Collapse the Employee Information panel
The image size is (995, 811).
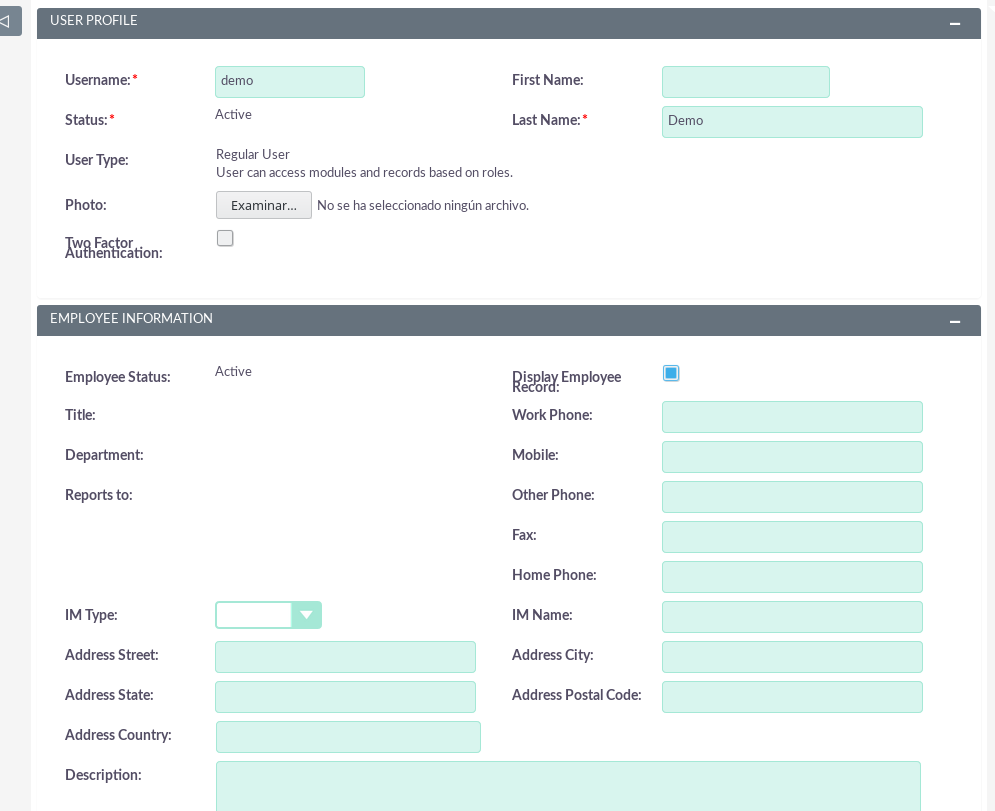tap(955, 321)
